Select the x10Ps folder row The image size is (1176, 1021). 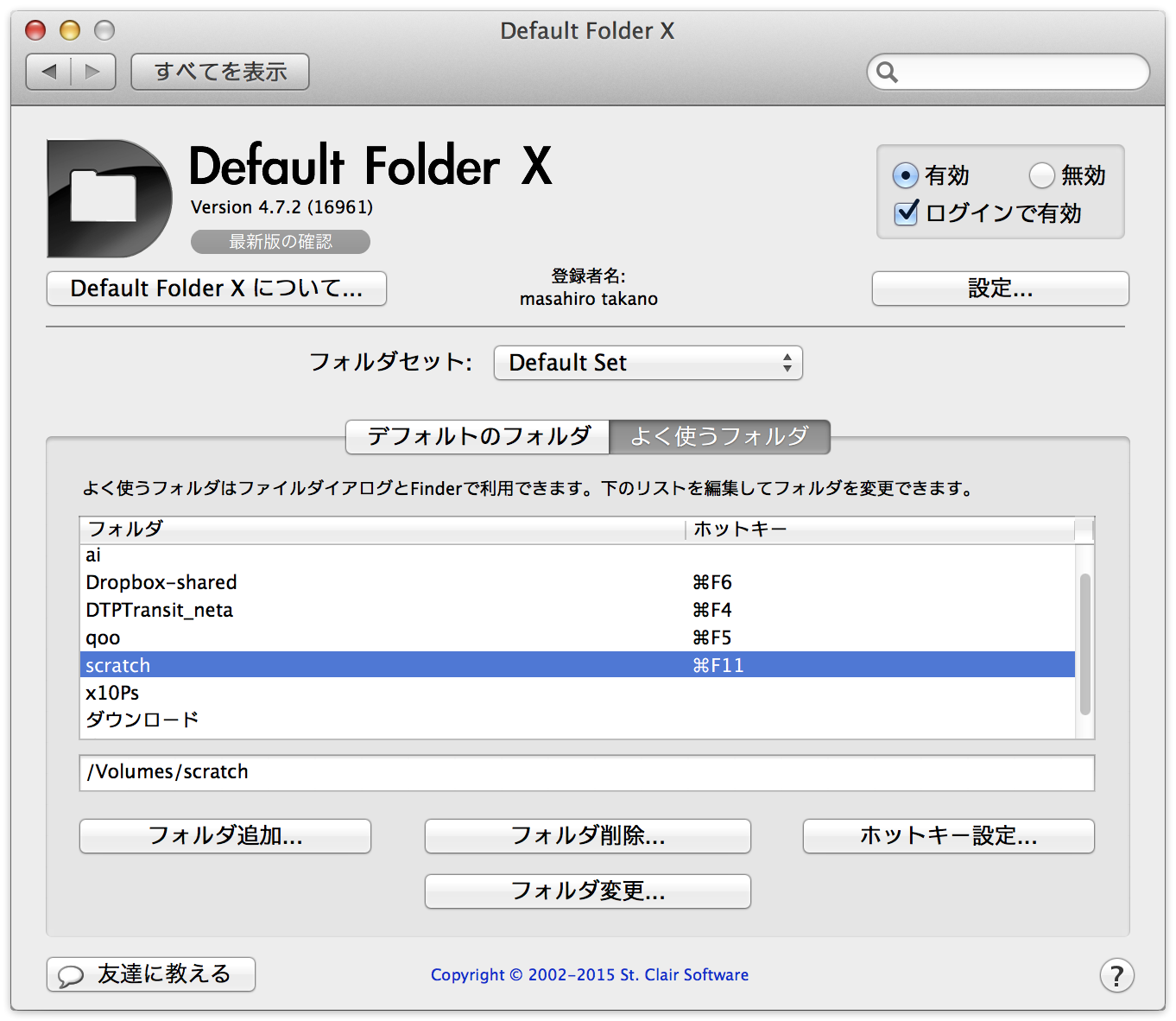[x=578, y=693]
